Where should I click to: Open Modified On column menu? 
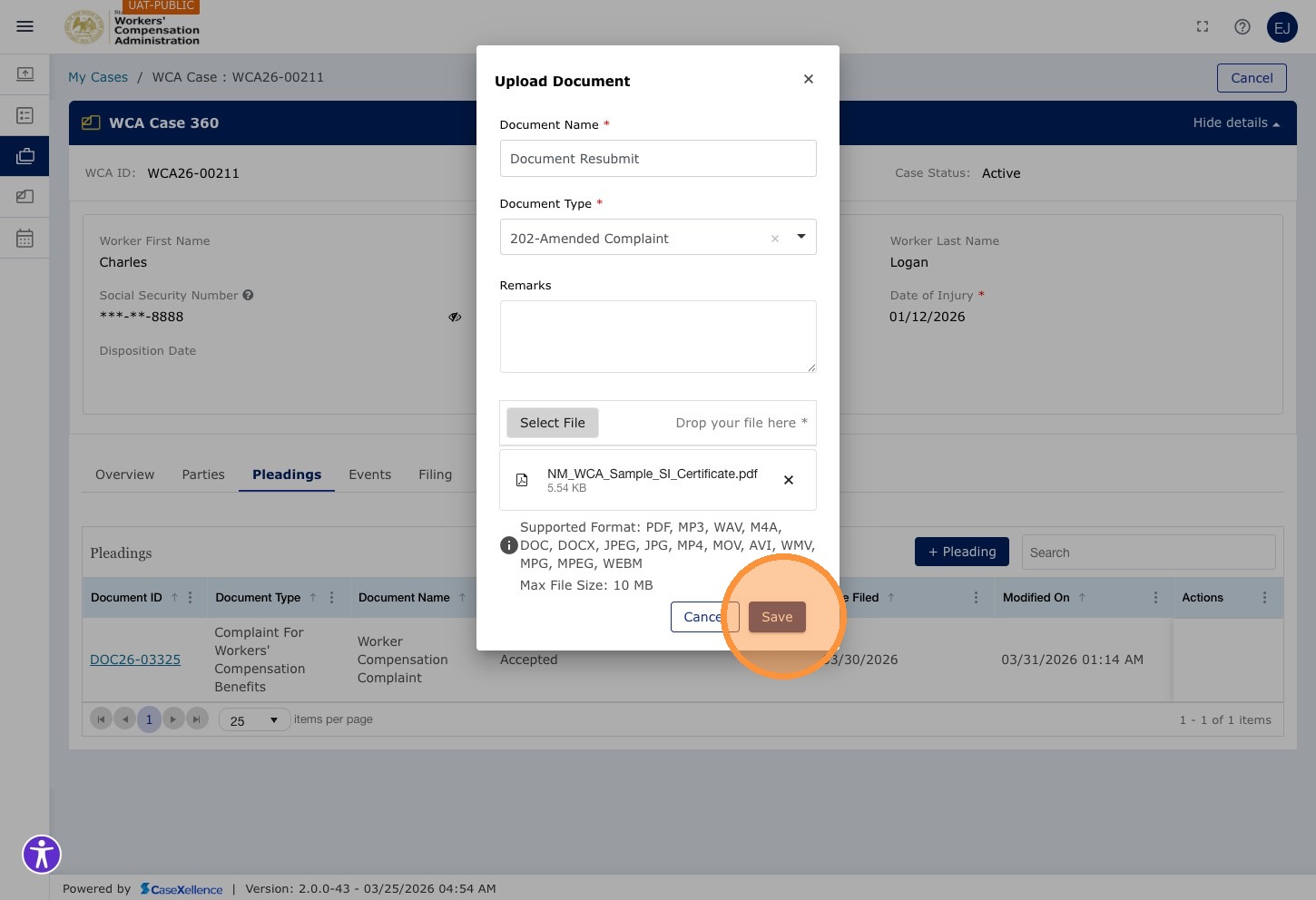[x=1155, y=598]
